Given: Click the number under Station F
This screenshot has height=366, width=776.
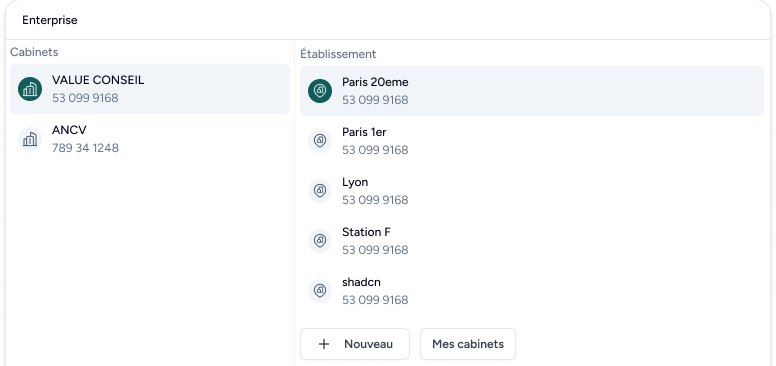Looking at the screenshot, I should coord(375,250).
